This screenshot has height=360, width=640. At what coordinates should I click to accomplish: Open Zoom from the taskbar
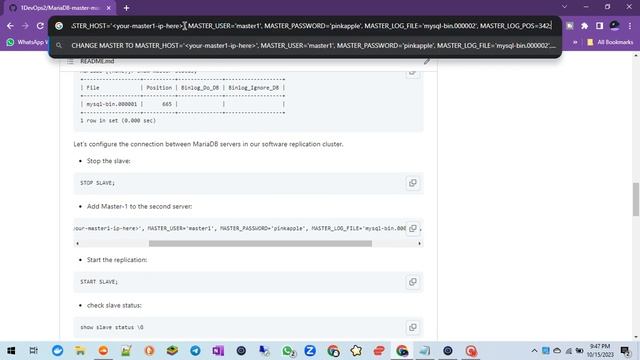(x=310, y=351)
